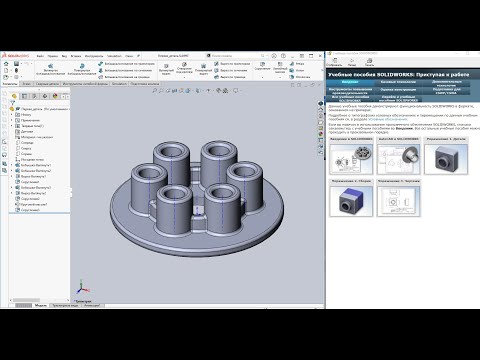Click the Show button in tutorials window
The image size is (480, 360).
pyautogui.click(x=334, y=62)
